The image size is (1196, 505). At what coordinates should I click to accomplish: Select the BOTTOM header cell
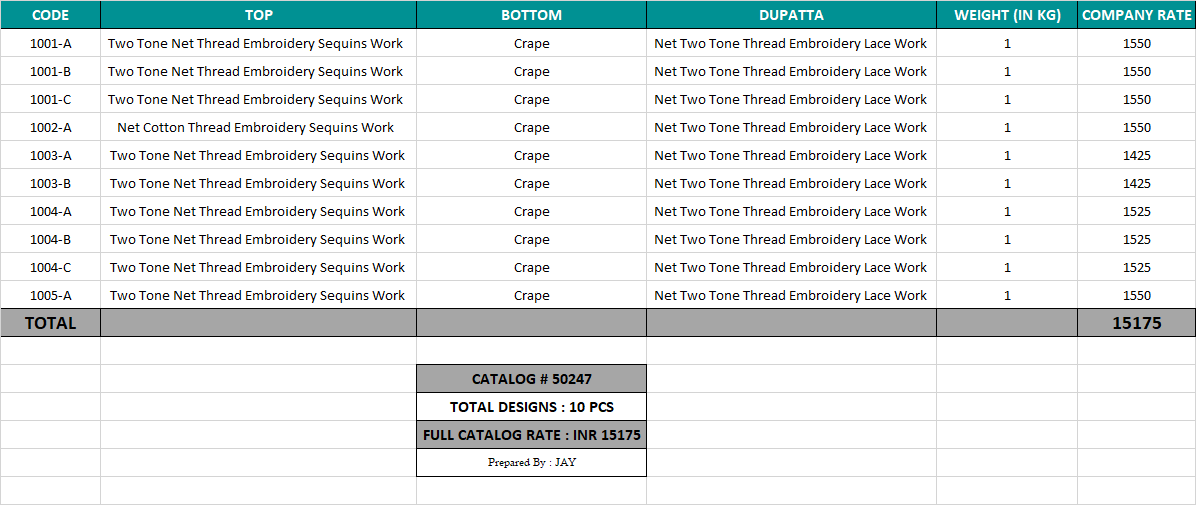[531, 15]
